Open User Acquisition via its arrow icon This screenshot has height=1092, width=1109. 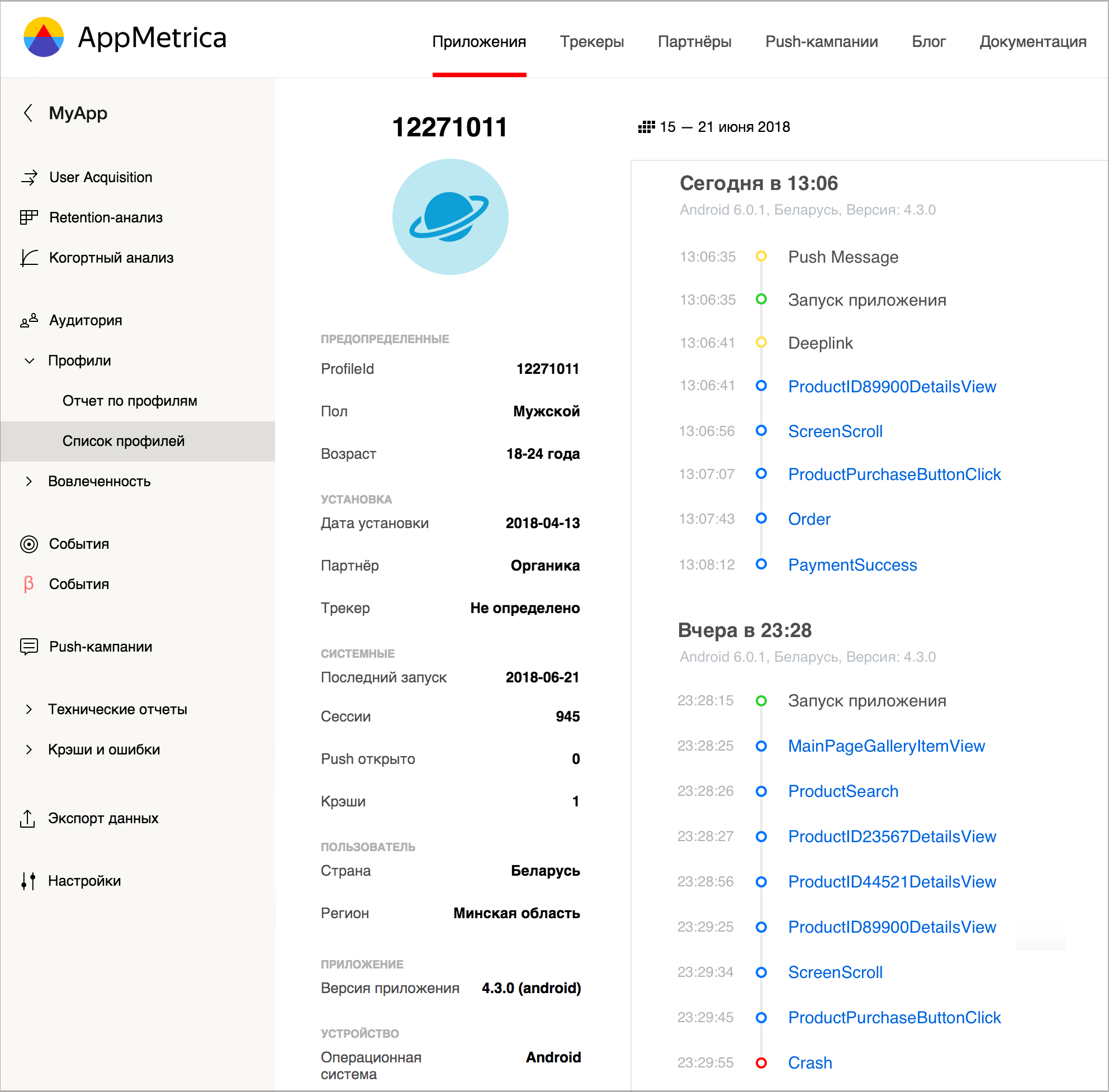(x=29, y=178)
